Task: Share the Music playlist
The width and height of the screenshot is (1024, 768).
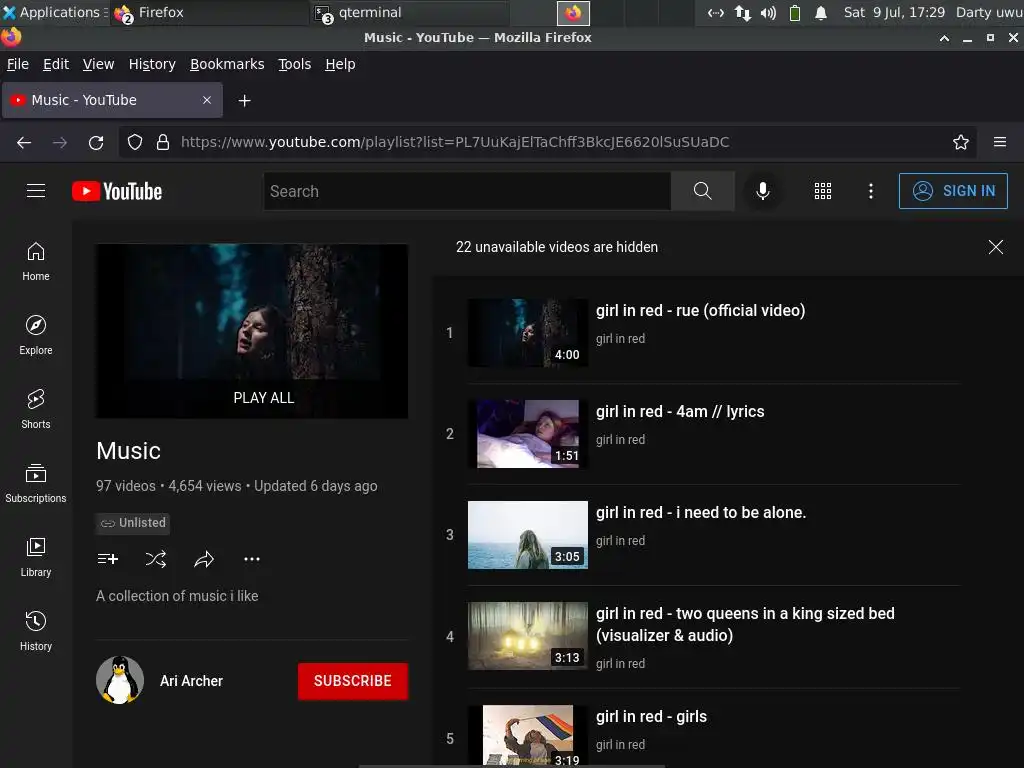Action: click(204, 559)
